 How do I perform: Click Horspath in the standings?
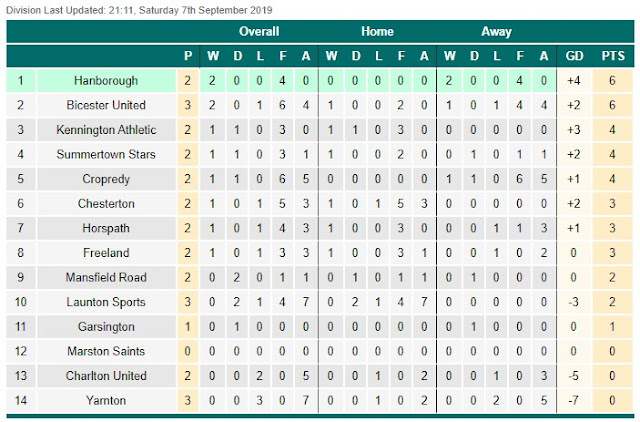(x=106, y=228)
